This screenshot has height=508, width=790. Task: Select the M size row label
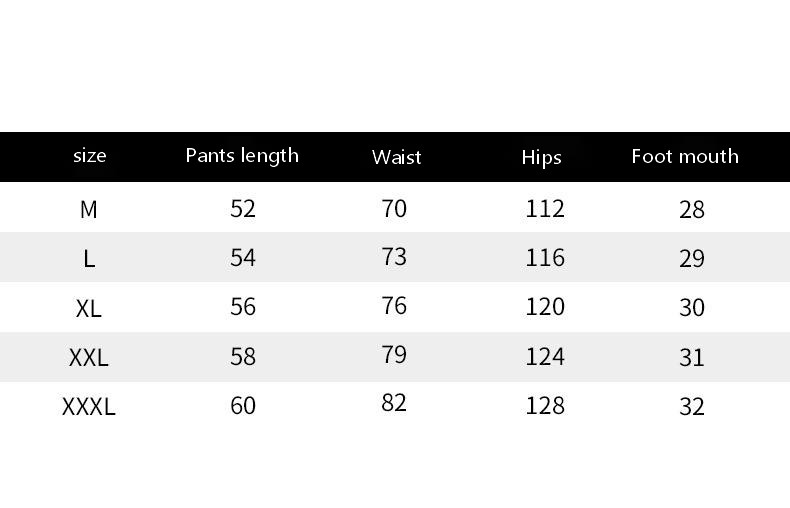89,209
